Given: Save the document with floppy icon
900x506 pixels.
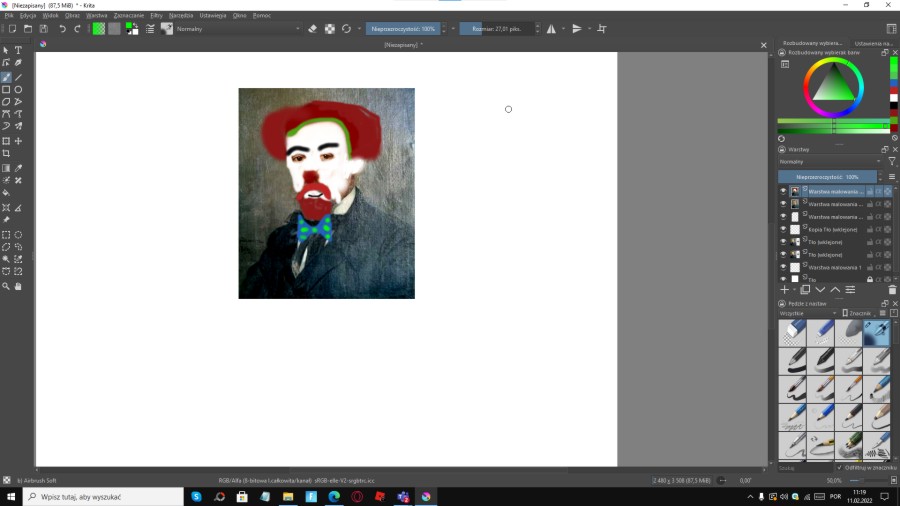Looking at the screenshot, I should pos(44,29).
